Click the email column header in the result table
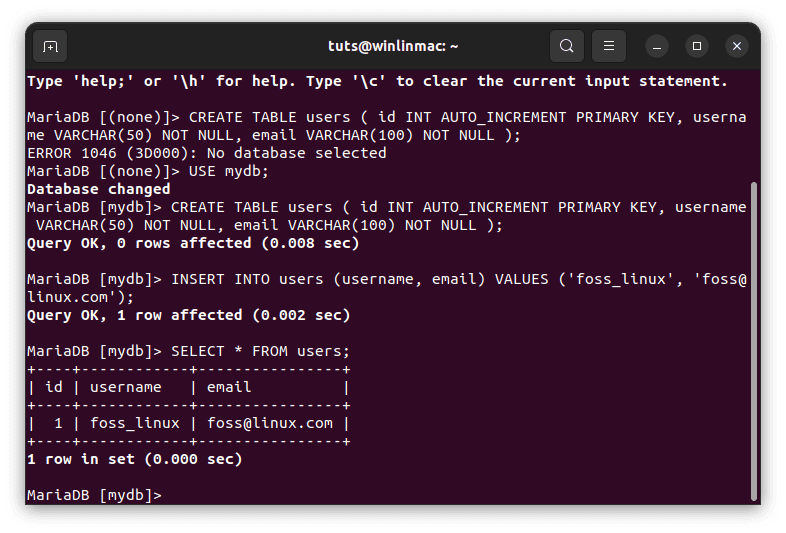Screen dimensions: 786x533 point(229,387)
